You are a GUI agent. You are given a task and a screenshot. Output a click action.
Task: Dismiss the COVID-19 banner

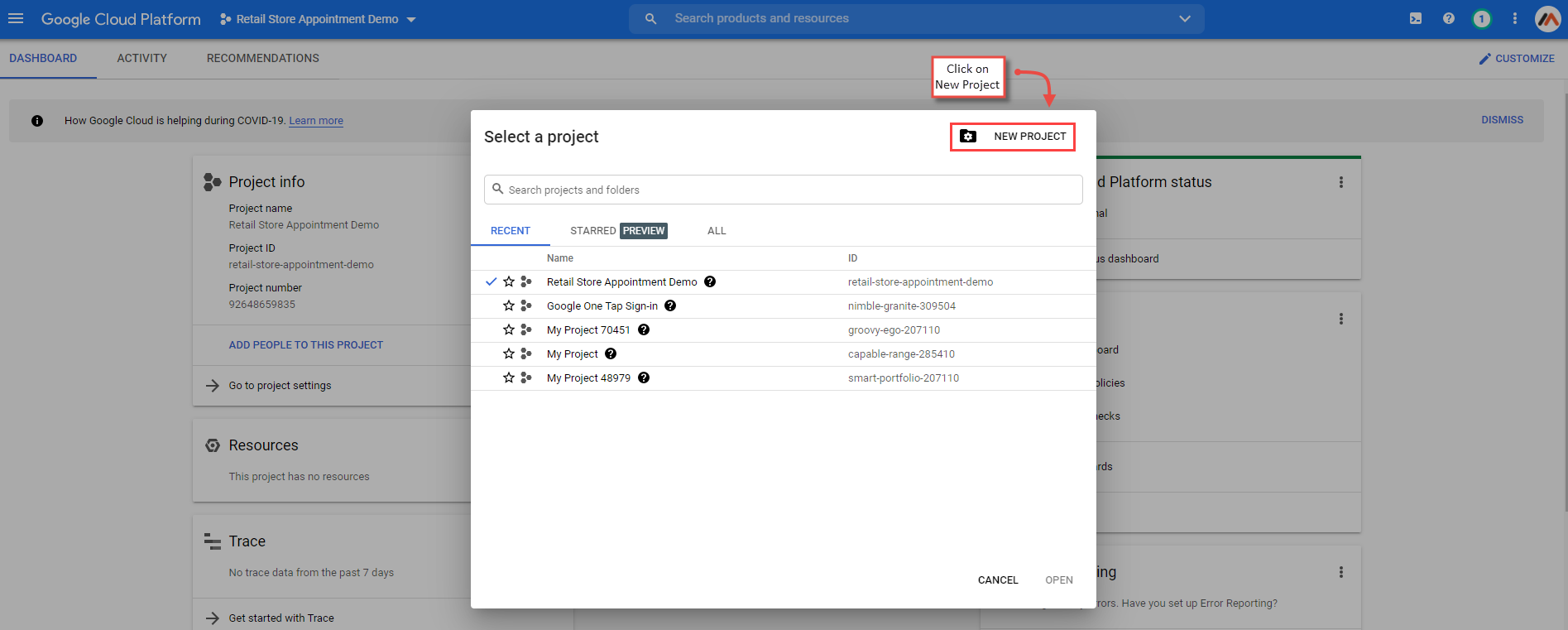pyautogui.click(x=1502, y=120)
